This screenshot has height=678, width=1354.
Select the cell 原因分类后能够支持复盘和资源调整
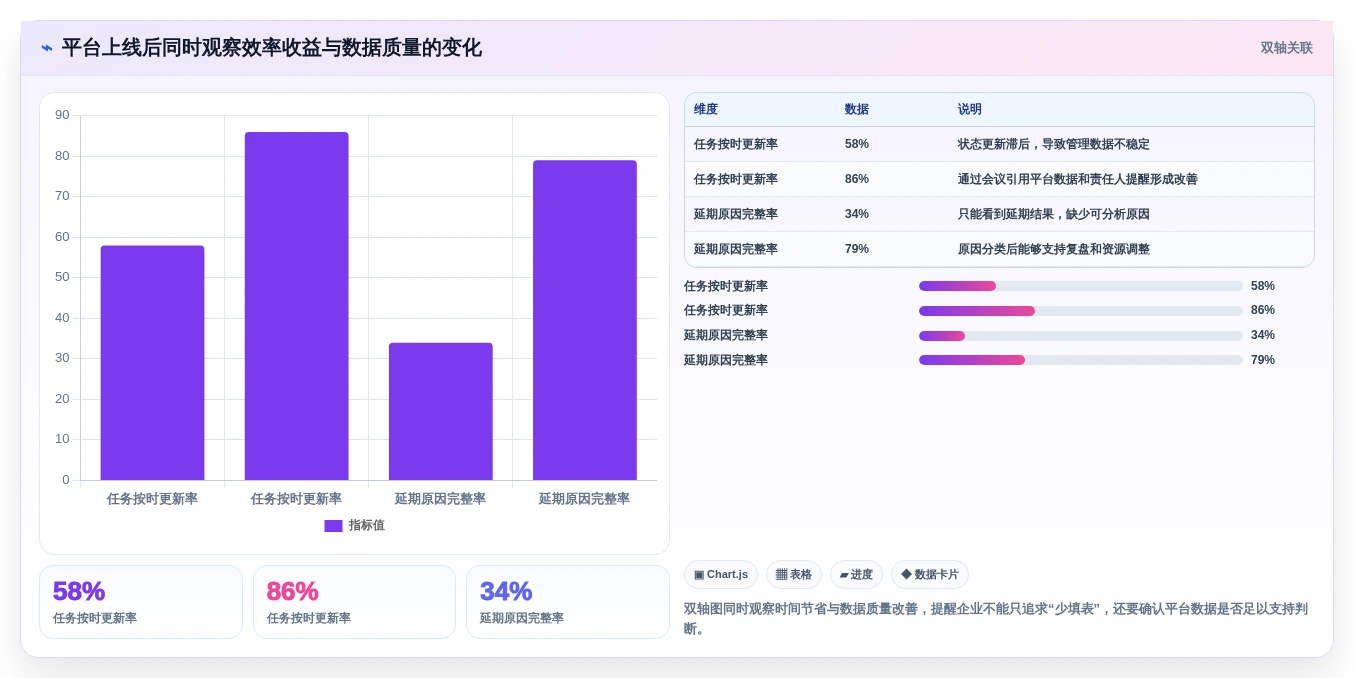1054,249
